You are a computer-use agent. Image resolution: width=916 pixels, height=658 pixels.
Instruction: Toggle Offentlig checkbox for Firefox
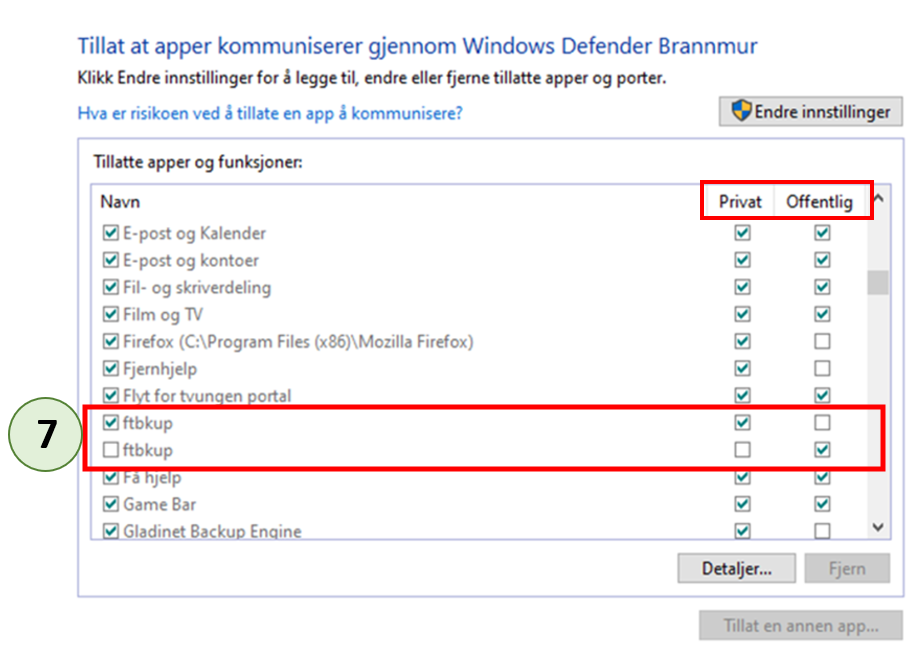click(822, 342)
